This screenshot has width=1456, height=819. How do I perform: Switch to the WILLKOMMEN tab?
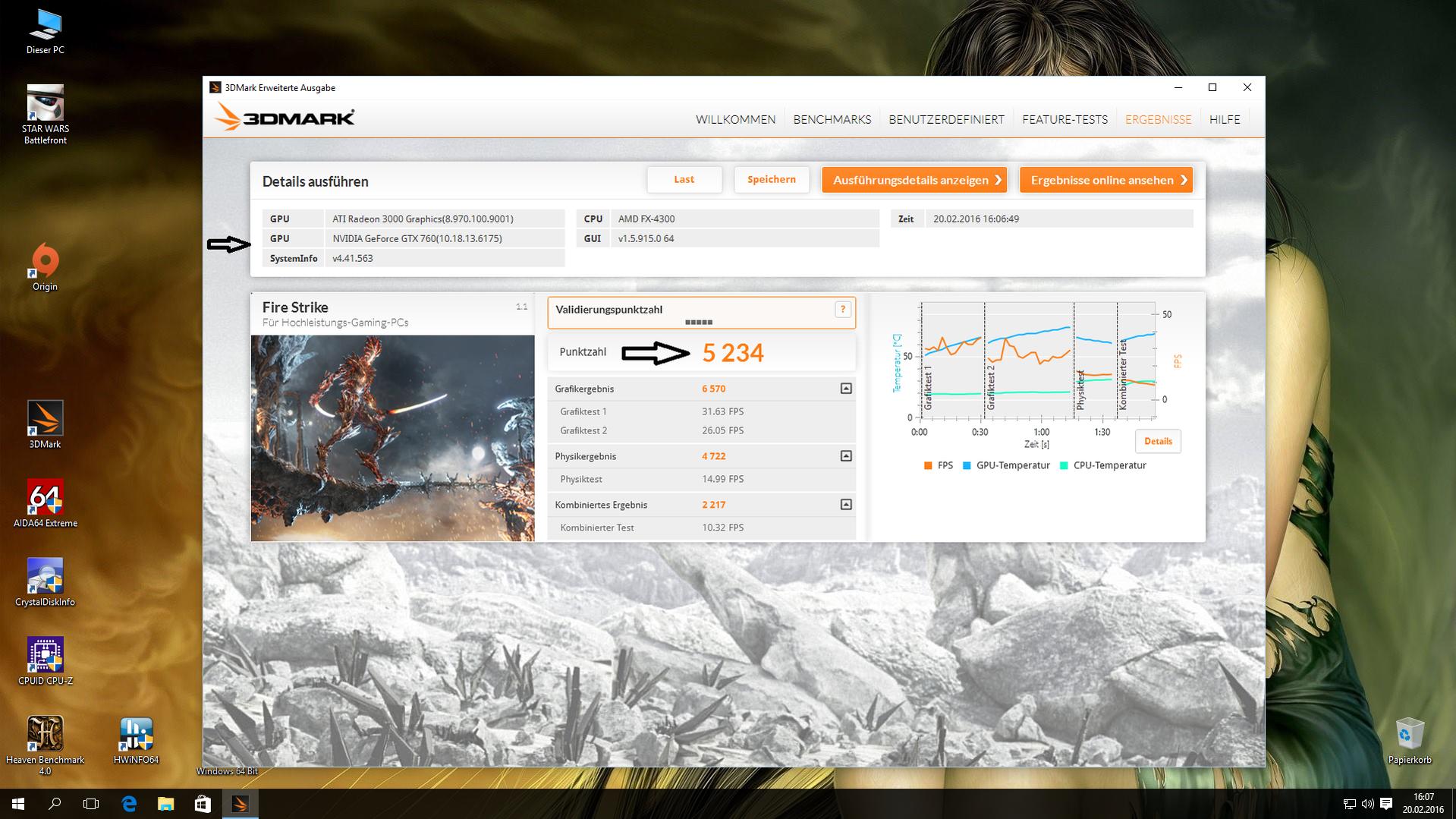pos(735,119)
